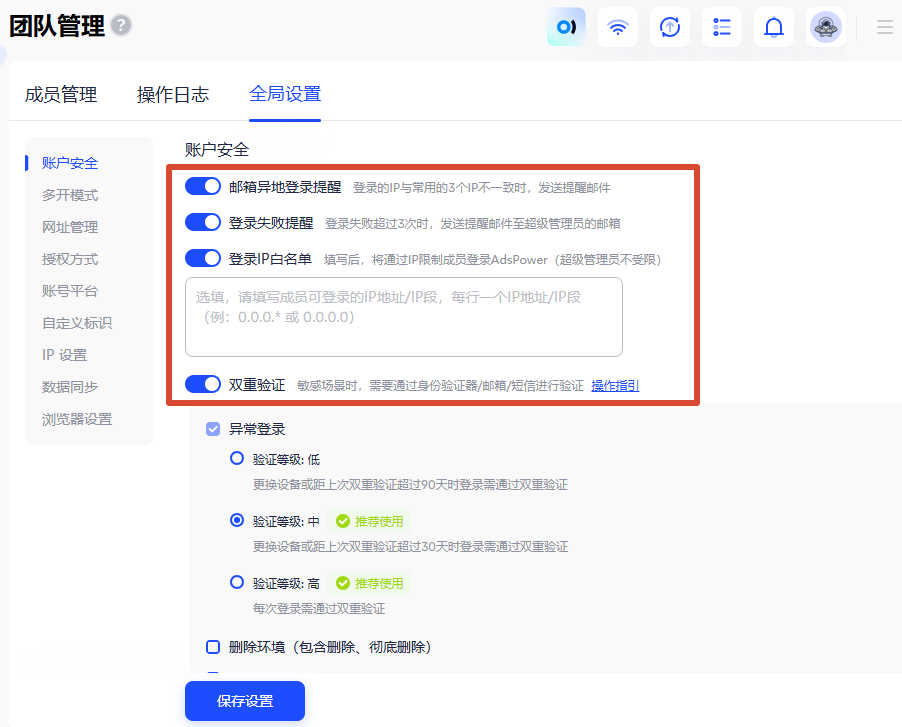Click the 推荐使用 badge beside 验证等级: 高
902x727 pixels.
click(x=369, y=583)
